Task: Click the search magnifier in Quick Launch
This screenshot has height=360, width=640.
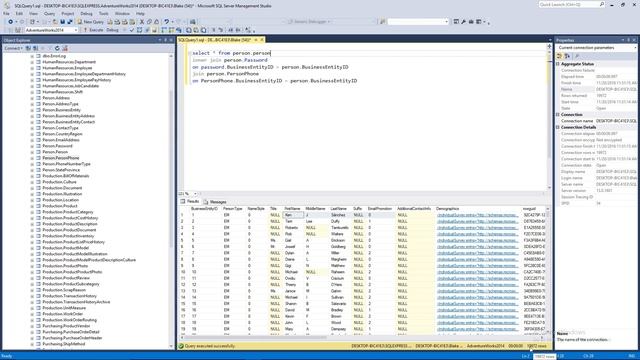Action: [602, 4]
